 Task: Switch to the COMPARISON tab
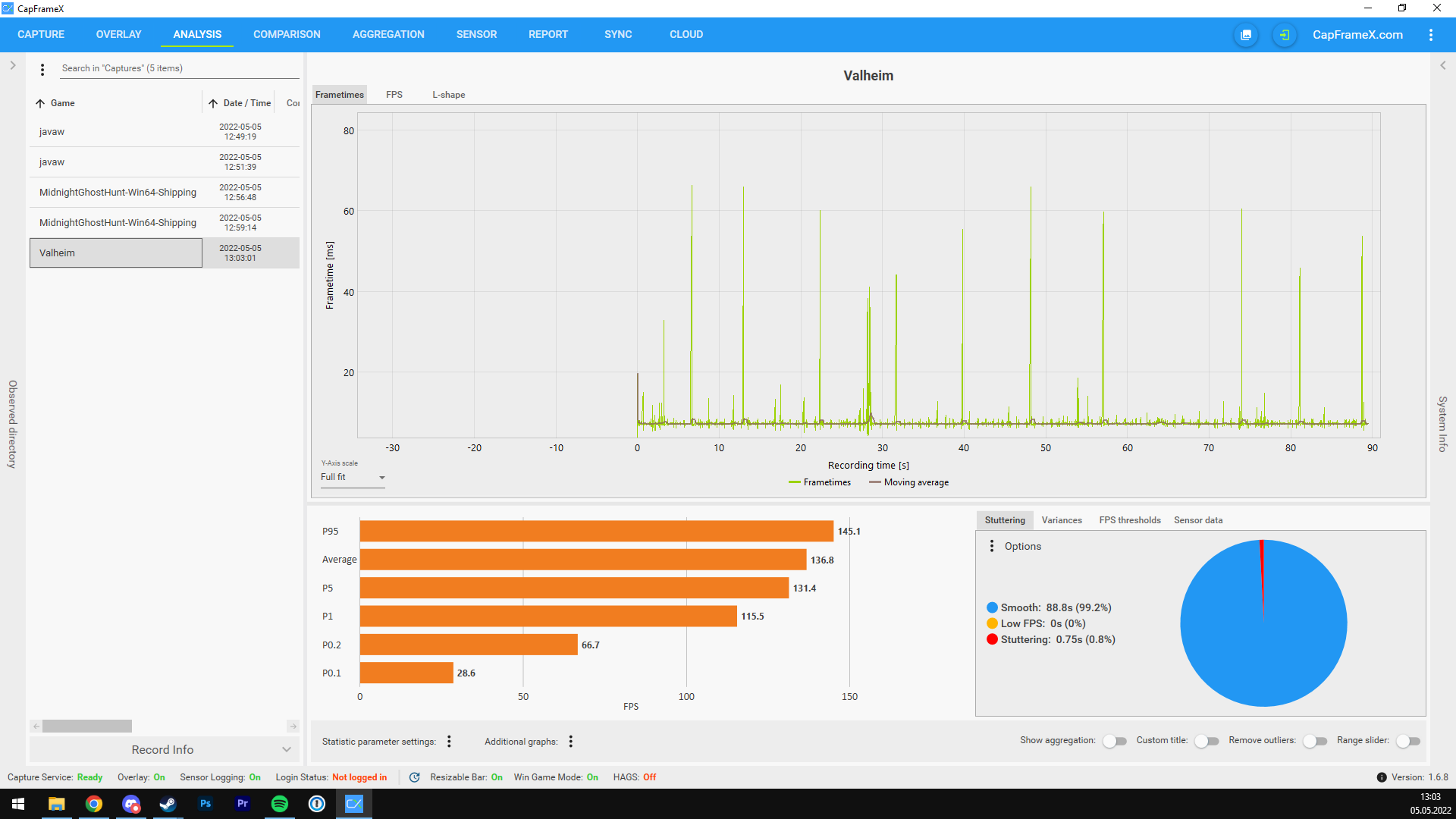[x=287, y=35]
